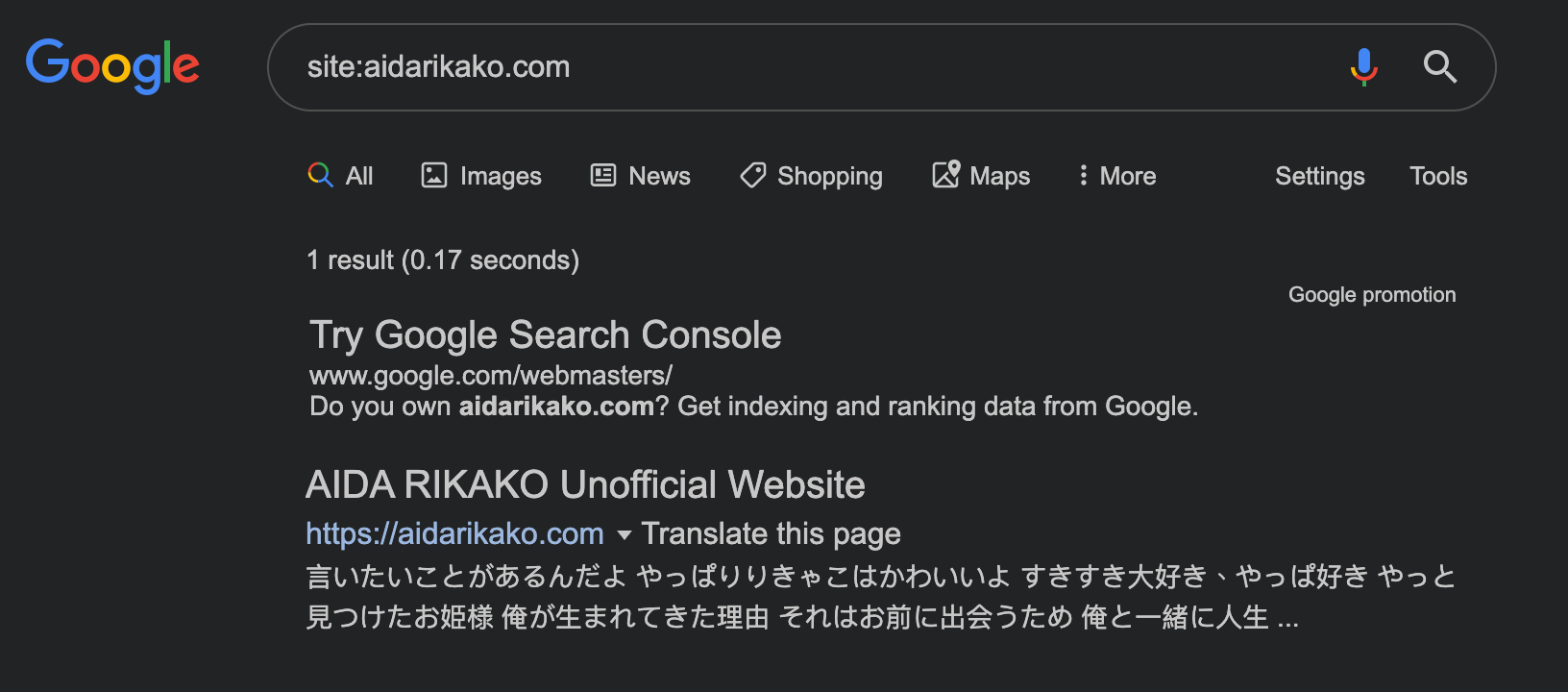The image size is (1568, 692).
Task: Click the All tab search icon
Action: click(320, 175)
